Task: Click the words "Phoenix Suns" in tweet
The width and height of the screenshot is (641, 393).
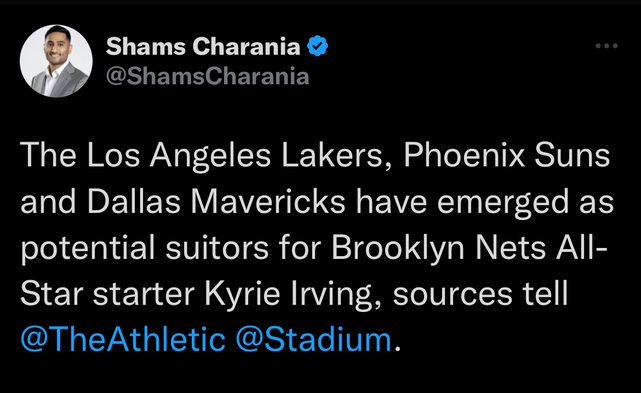Action: click(x=507, y=155)
